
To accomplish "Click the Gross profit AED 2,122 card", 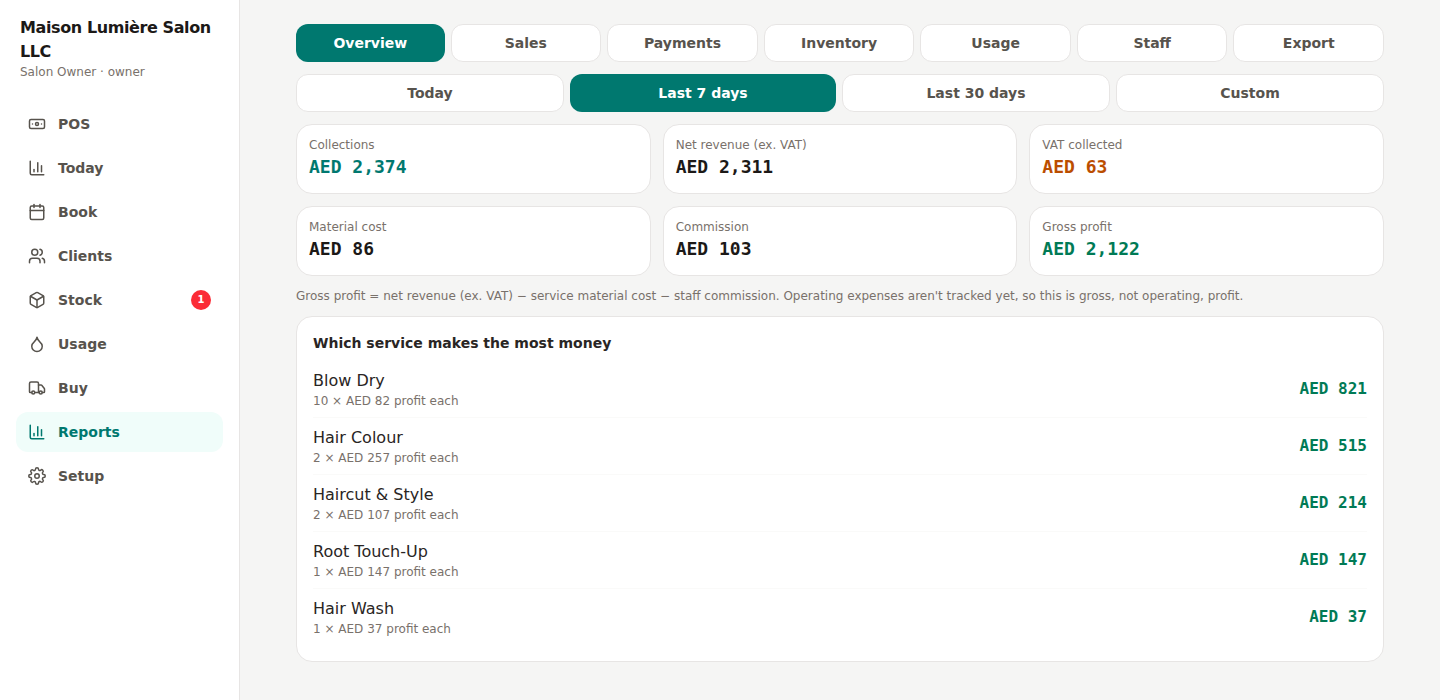I will tap(1206, 241).
